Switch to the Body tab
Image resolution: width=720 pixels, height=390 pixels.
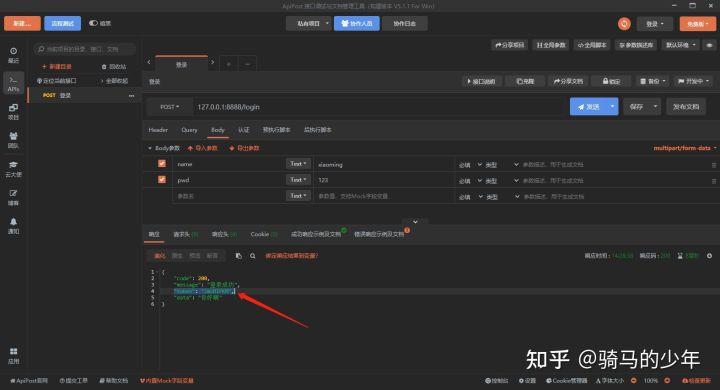(x=218, y=130)
